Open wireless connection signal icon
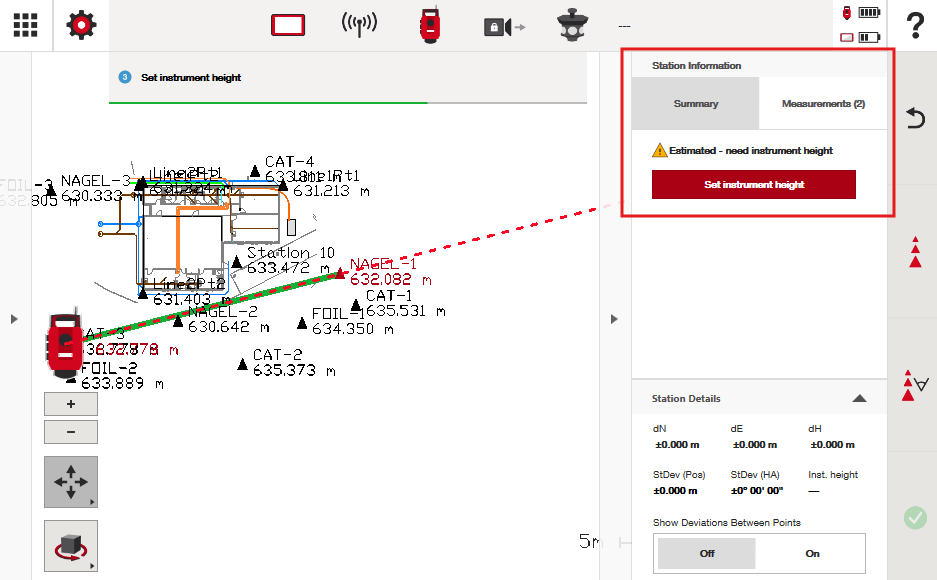 (359, 25)
